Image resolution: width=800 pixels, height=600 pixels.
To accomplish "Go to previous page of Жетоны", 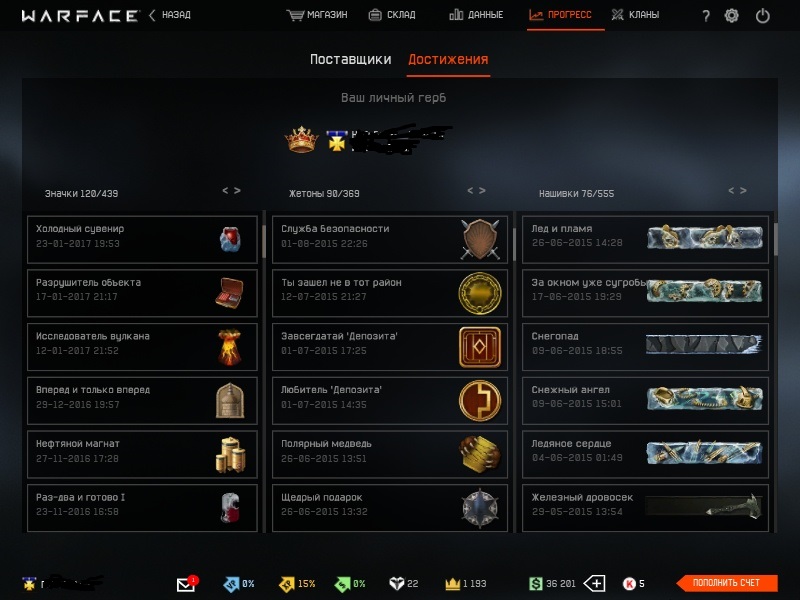I will 470,190.
